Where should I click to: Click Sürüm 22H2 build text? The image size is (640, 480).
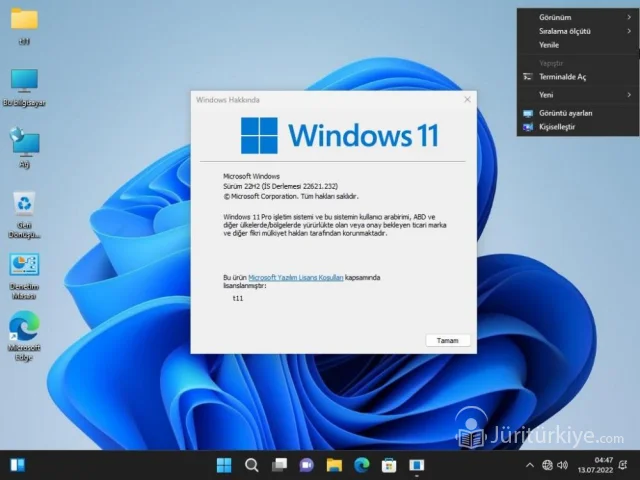[280, 186]
